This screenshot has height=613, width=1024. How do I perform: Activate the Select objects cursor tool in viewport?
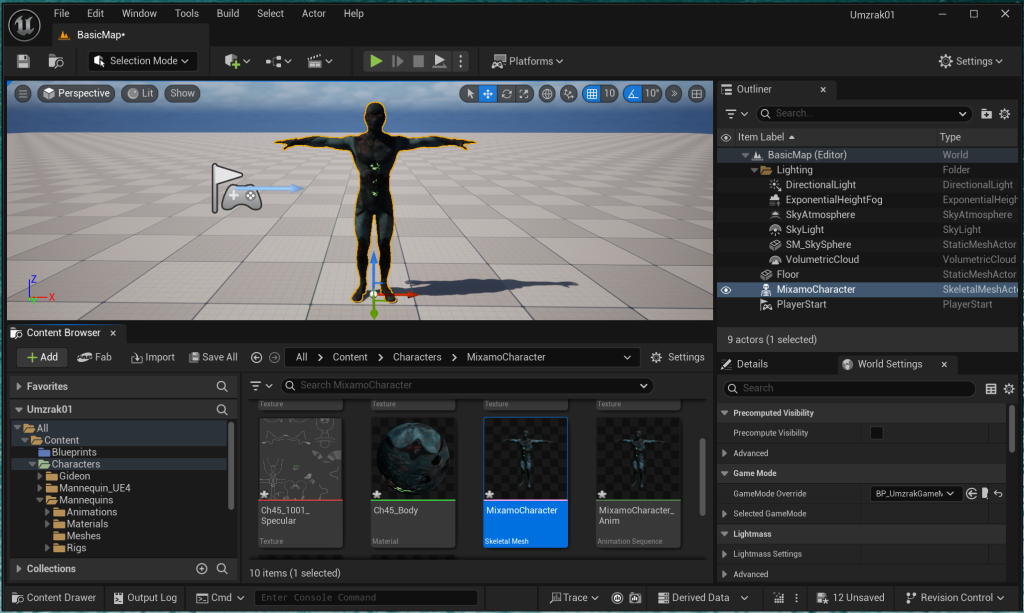470,94
